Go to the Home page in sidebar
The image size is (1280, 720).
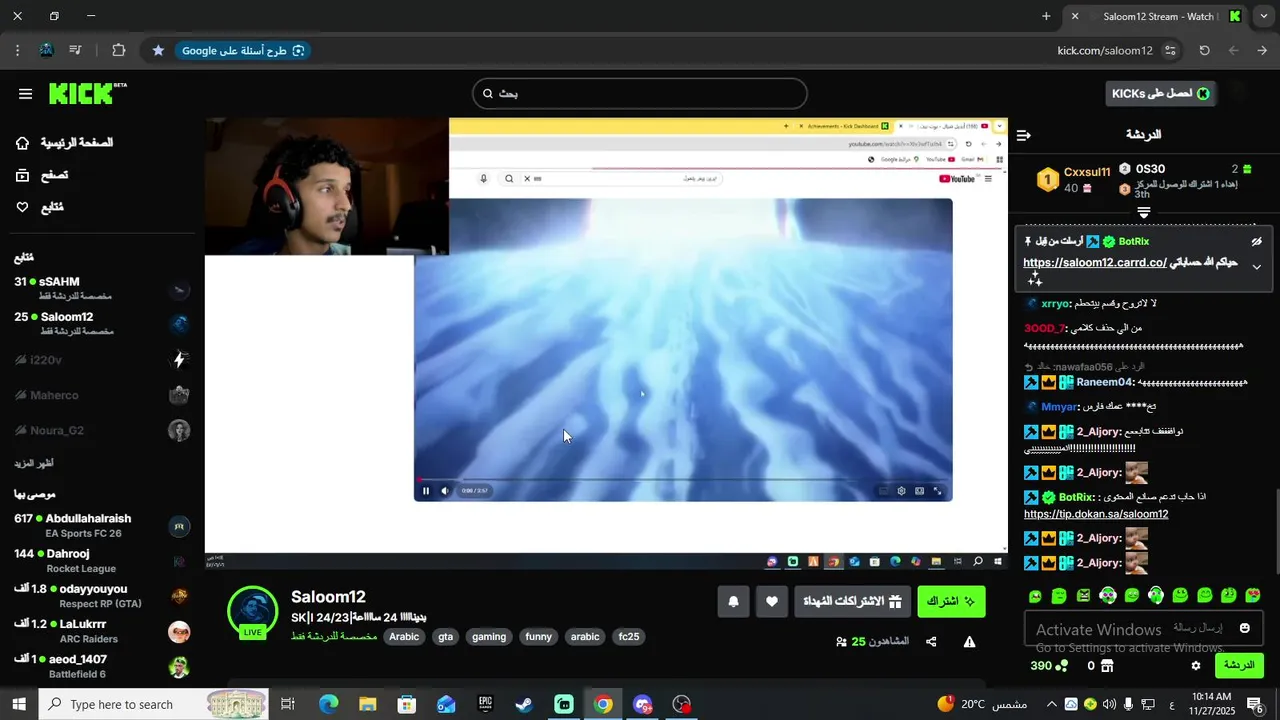(x=64, y=143)
